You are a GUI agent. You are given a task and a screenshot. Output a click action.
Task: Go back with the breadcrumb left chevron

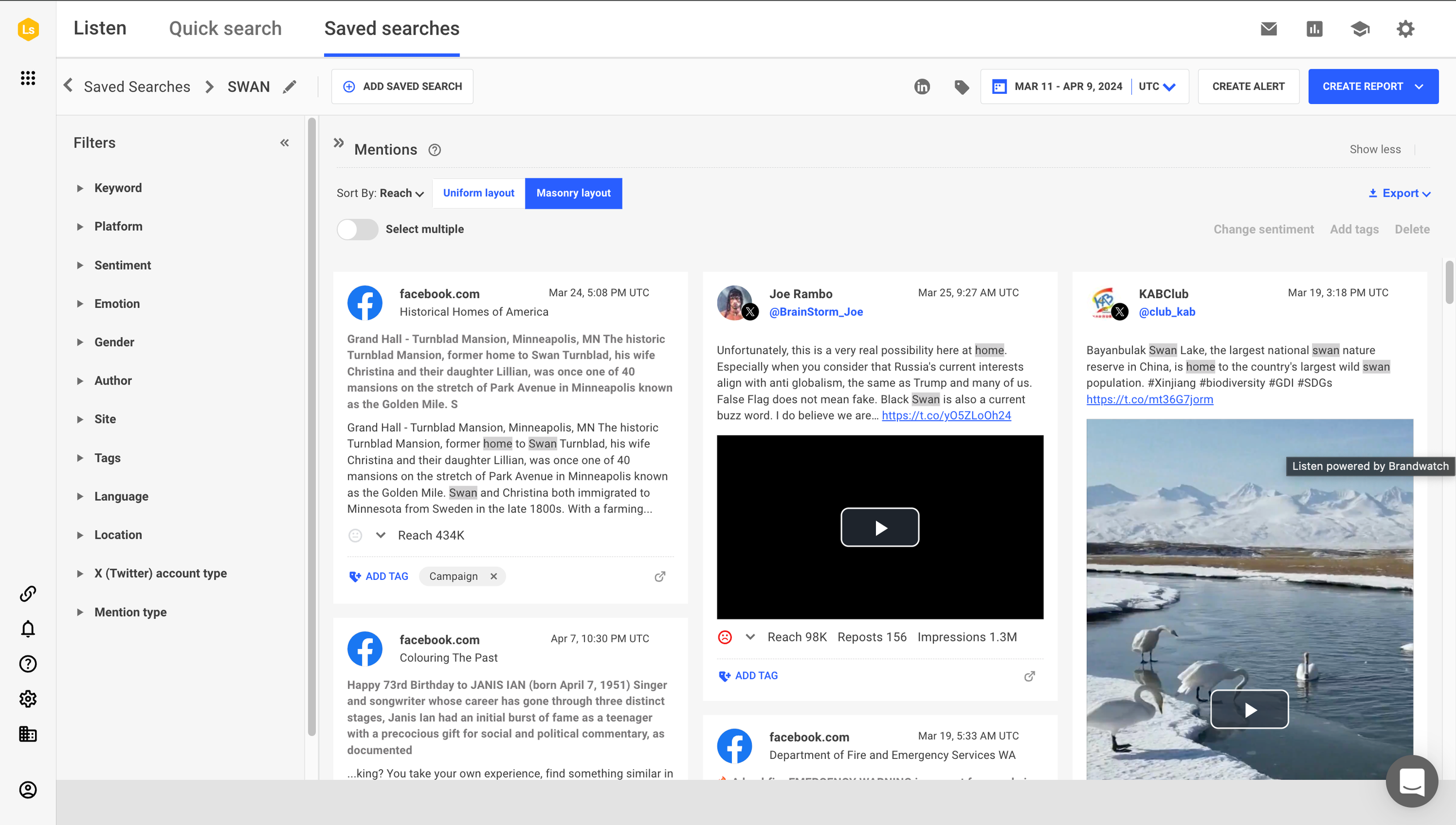point(68,86)
